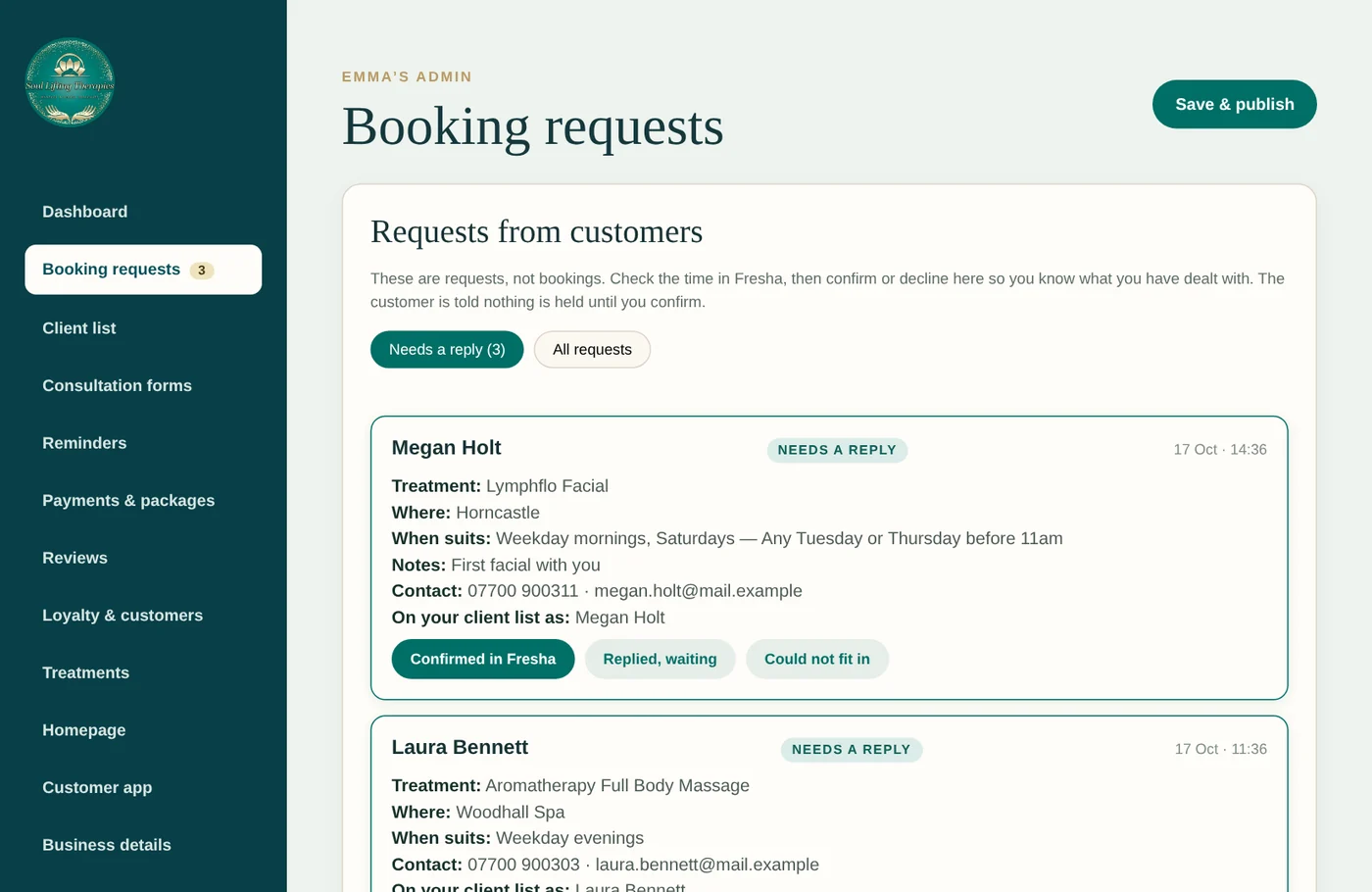Mark Megan Holt as Confirmed in Fresha

click(x=483, y=659)
